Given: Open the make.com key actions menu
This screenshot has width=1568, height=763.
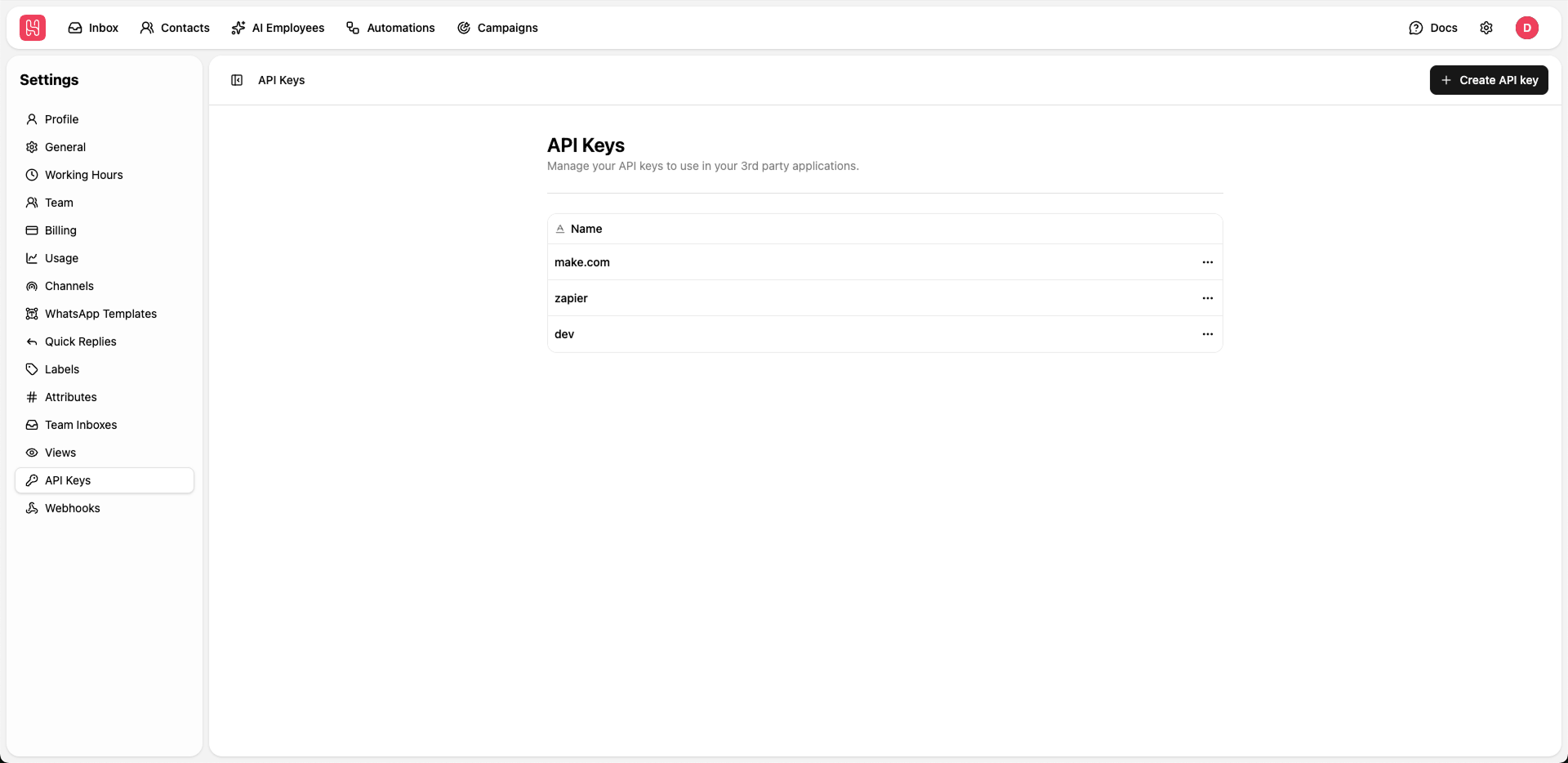Looking at the screenshot, I should click(x=1208, y=261).
